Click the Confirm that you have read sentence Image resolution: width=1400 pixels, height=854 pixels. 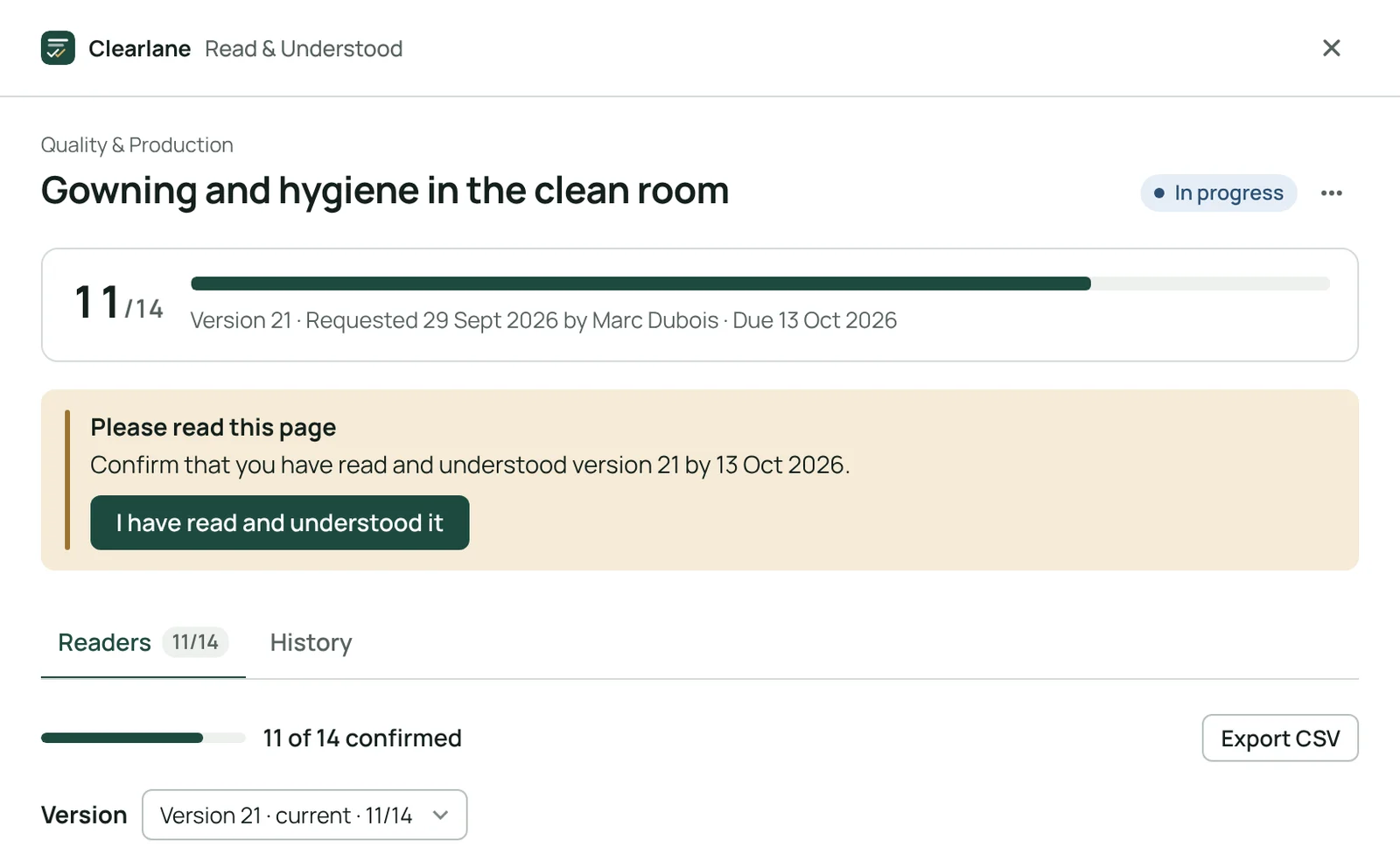click(470, 465)
